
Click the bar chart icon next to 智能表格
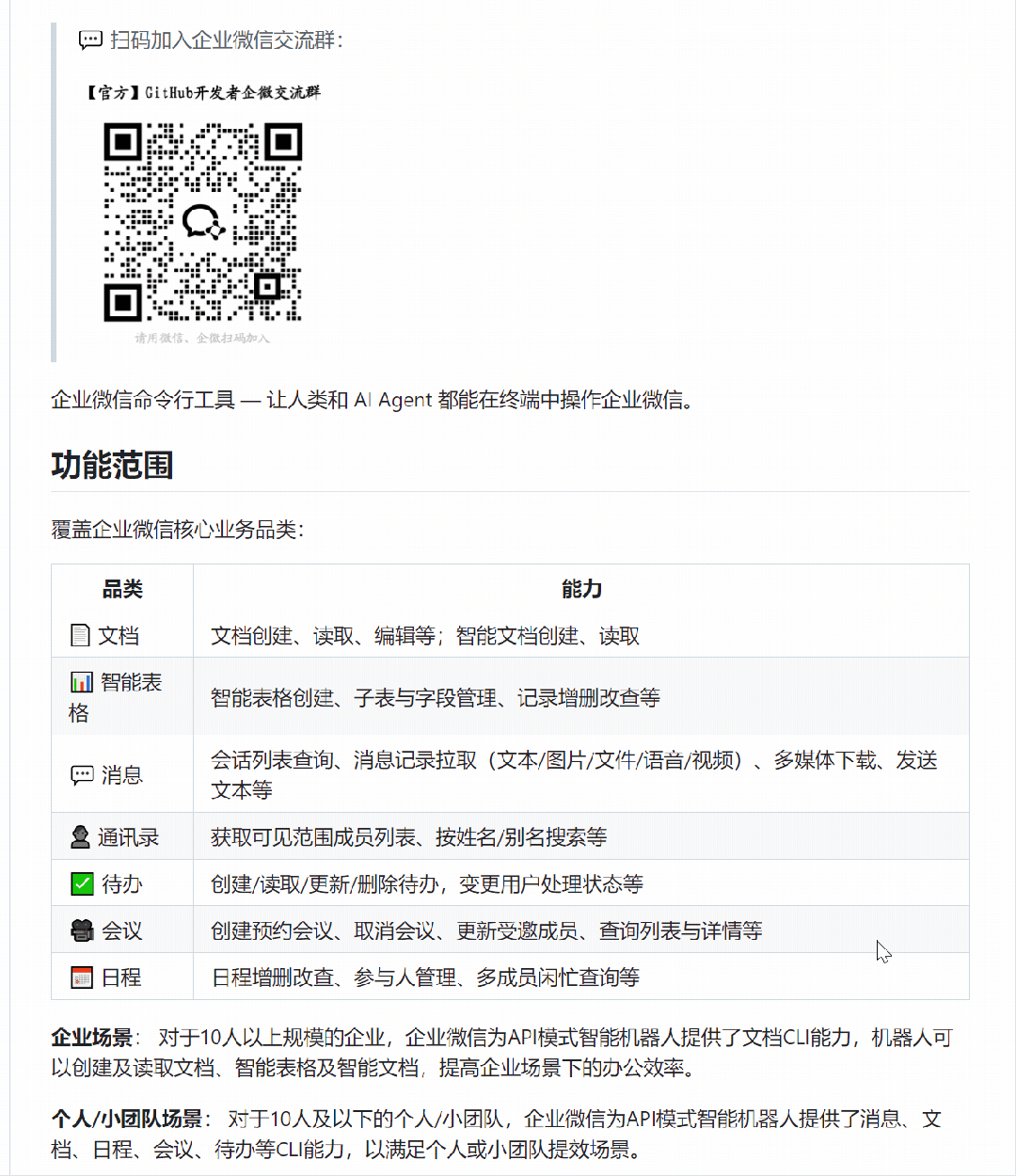tap(82, 682)
